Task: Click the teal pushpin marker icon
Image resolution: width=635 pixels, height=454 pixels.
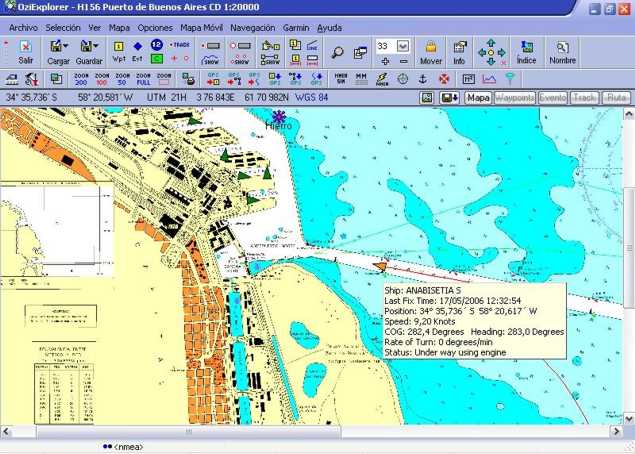Action: pos(510,79)
